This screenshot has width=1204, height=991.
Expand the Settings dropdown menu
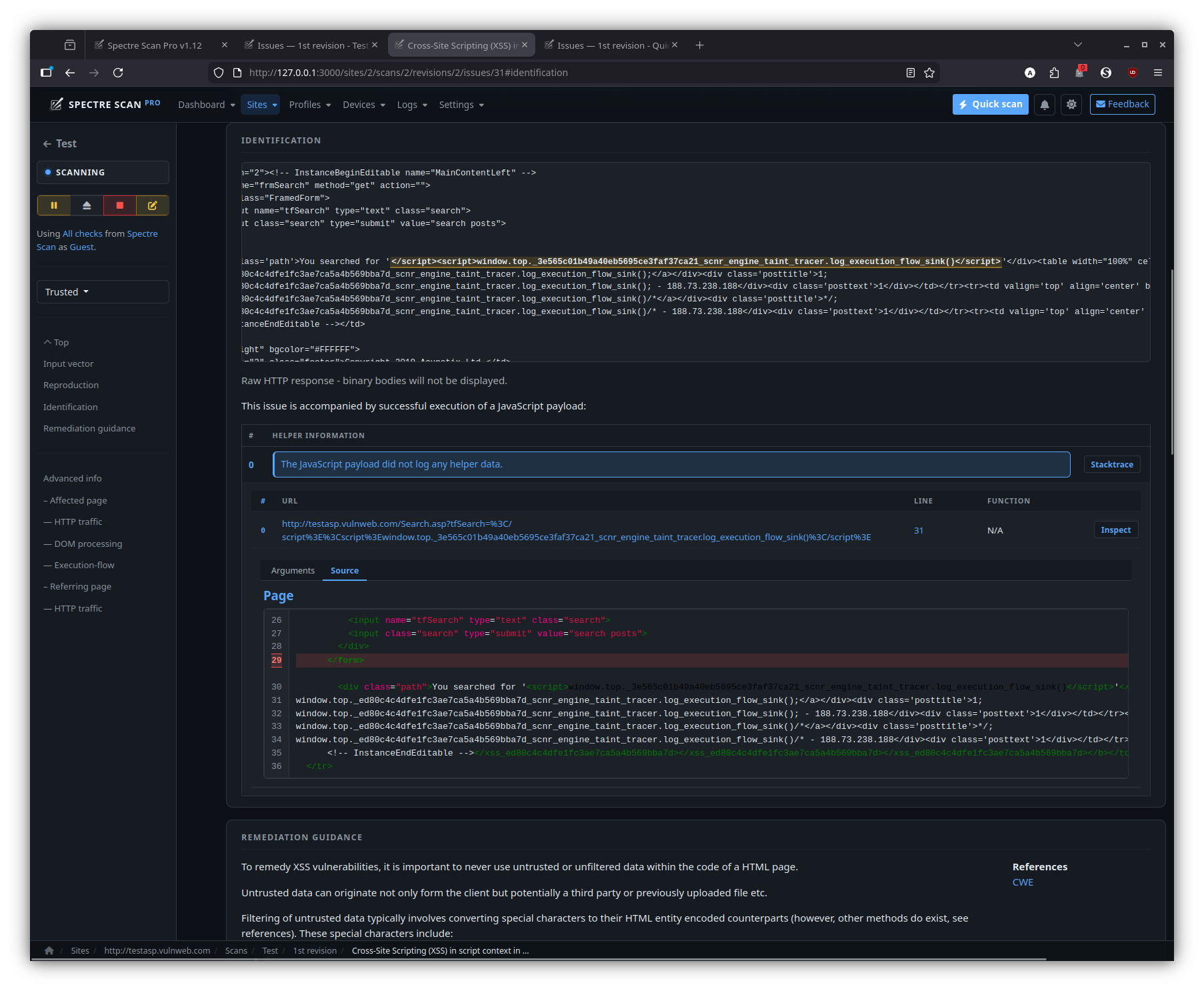[x=461, y=105]
